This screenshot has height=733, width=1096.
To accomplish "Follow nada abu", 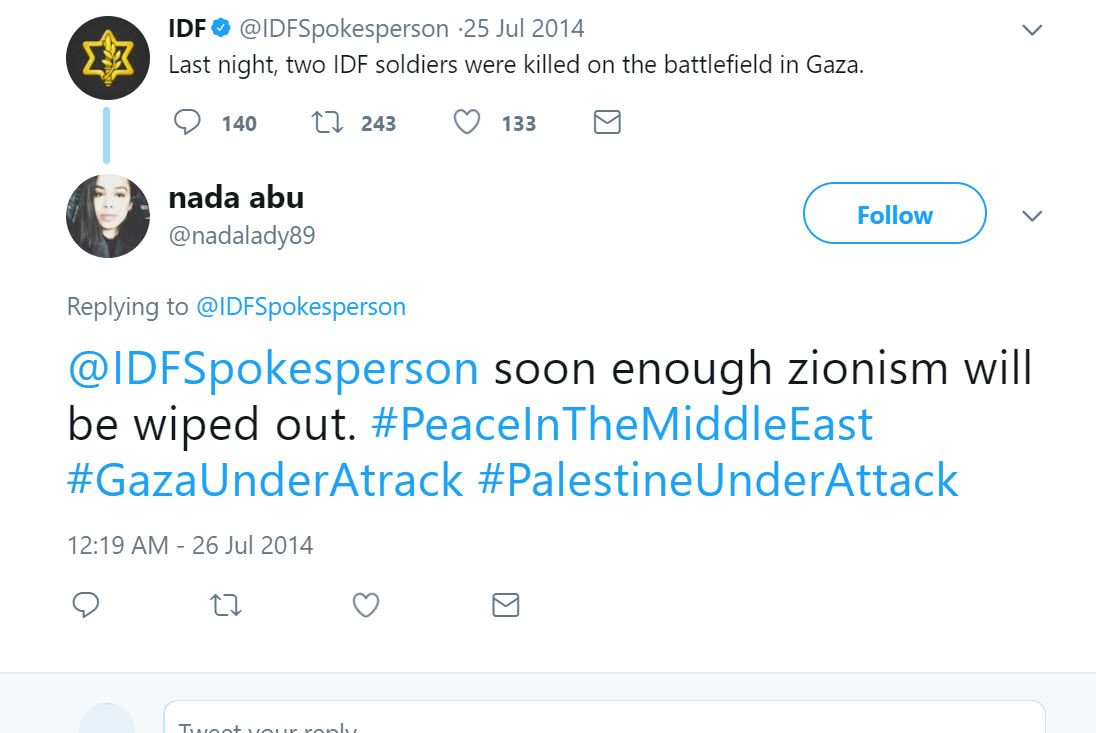I will point(894,214).
